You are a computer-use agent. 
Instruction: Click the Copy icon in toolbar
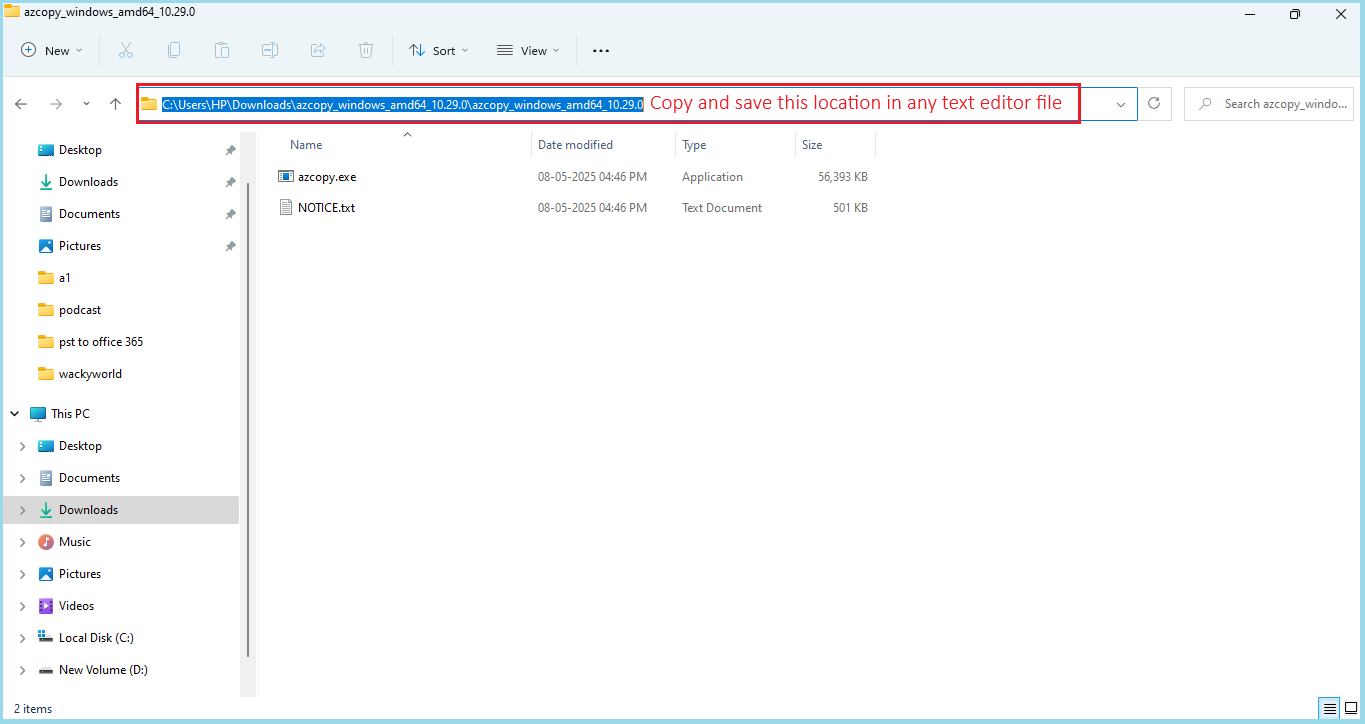click(174, 50)
